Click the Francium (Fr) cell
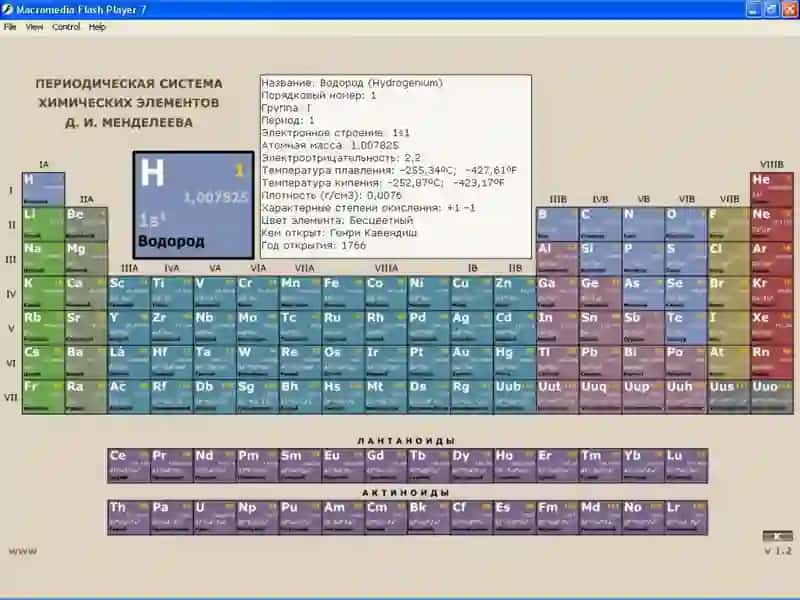Image resolution: width=800 pixels, height=600 pixels. 43,397
